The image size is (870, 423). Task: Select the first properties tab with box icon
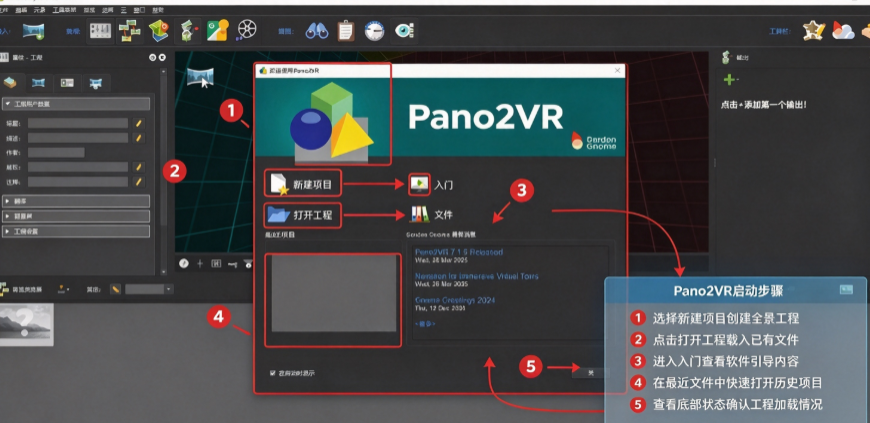coord(12,83)
